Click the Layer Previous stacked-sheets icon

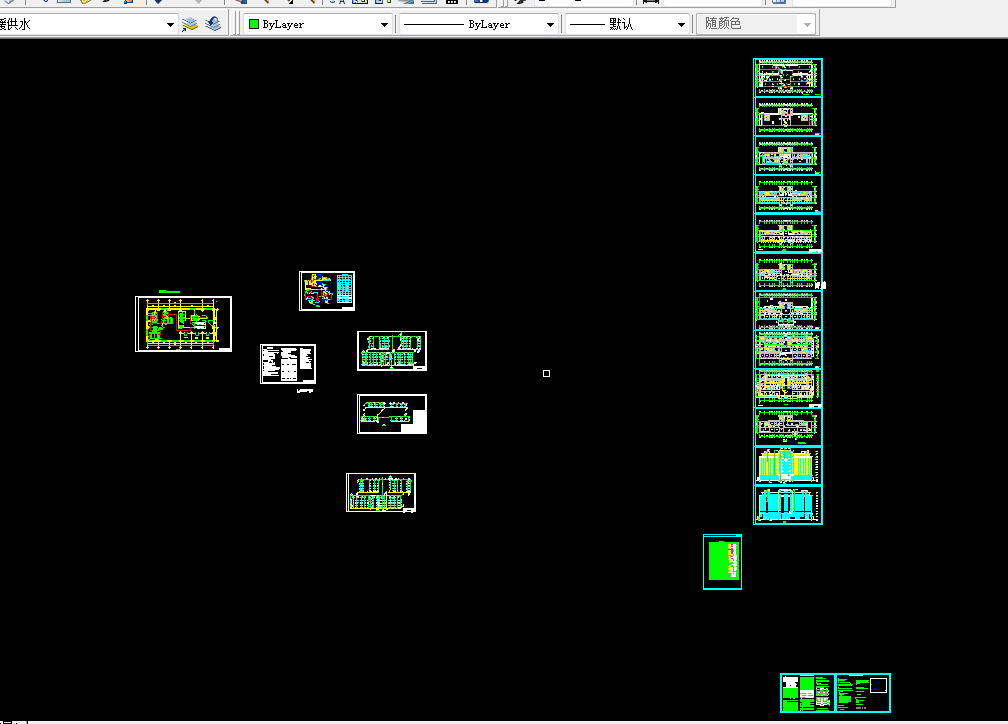click(x=213, y=24)
